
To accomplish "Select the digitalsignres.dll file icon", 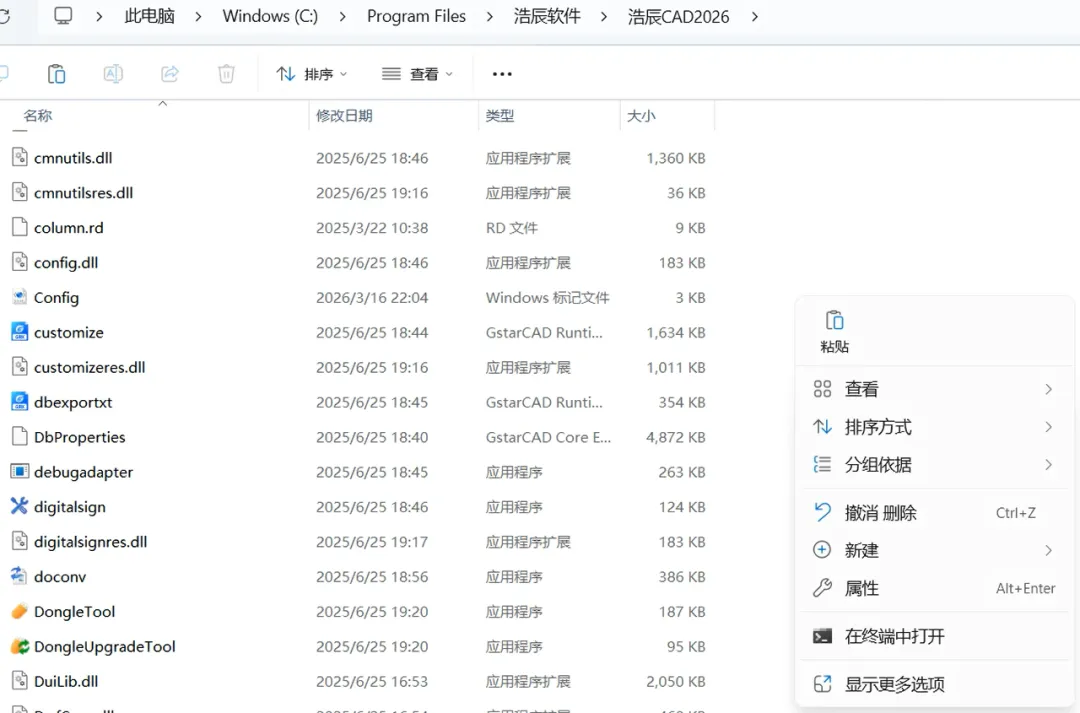I will [x=19, y=541].
